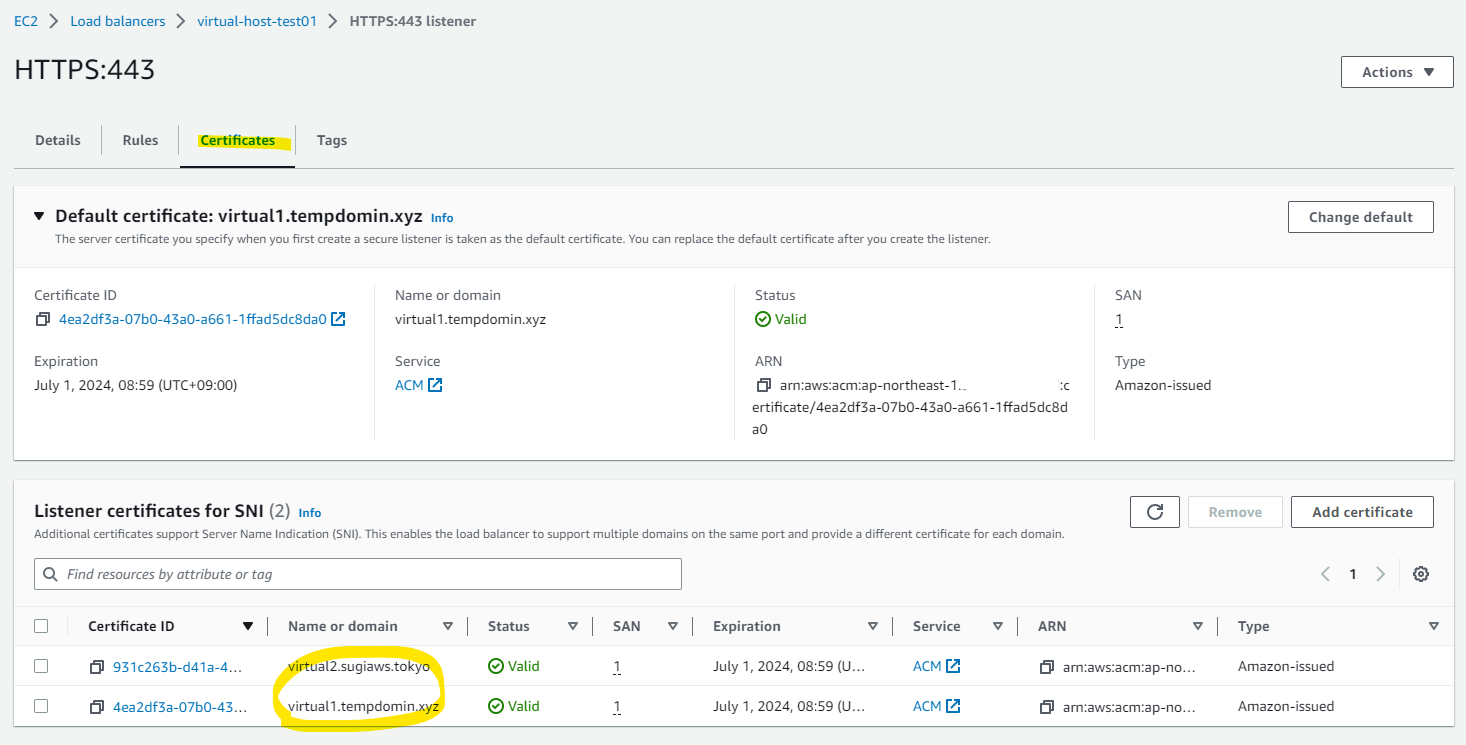This screenshot has height=745, width=1466.
Task: Switch to the Tags tab
Action: 331,140
